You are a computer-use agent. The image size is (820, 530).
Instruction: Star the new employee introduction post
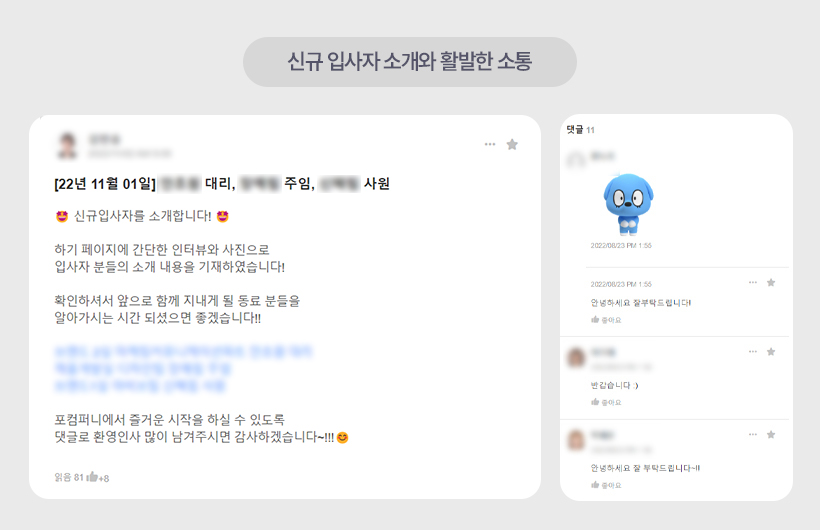512,144
